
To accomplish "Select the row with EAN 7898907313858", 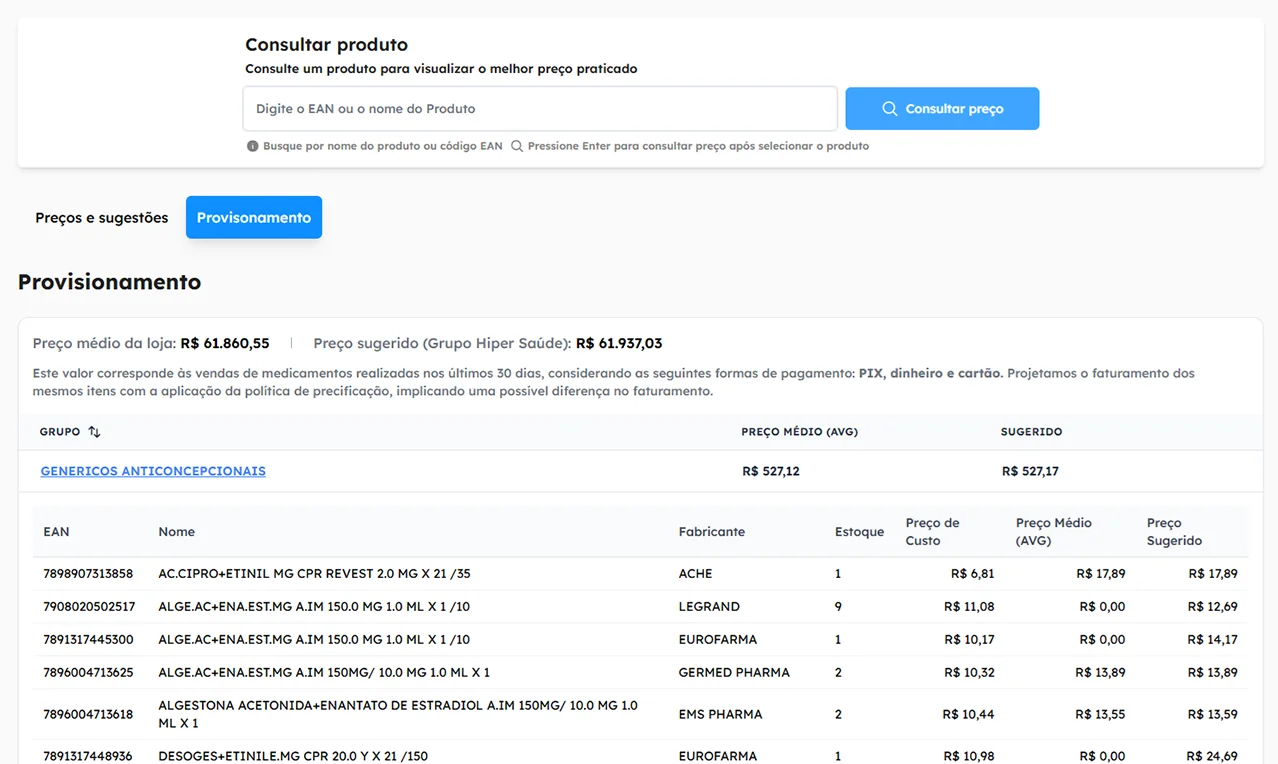I will [88, 574].
